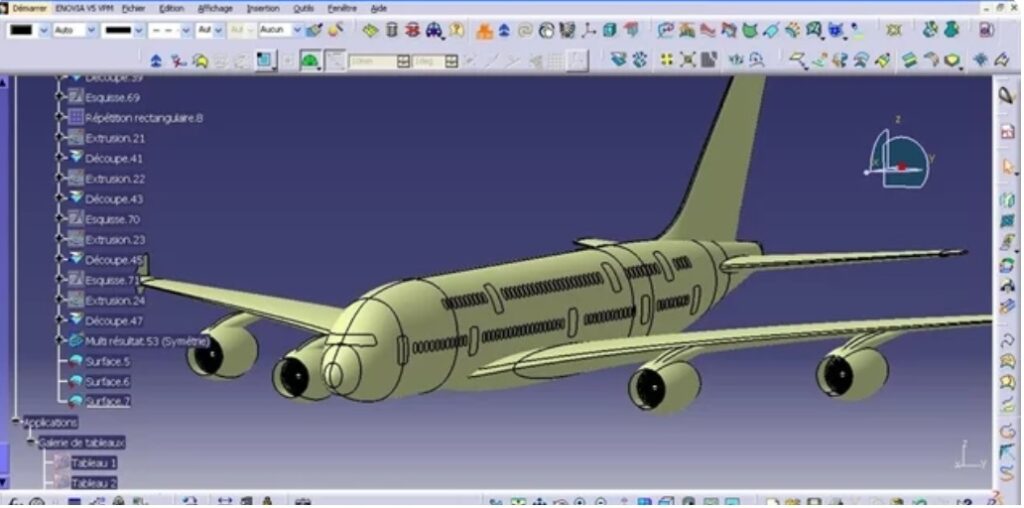Toggle the sketch grid display icon
1024x508 pixels.
[x=335, y=61]
